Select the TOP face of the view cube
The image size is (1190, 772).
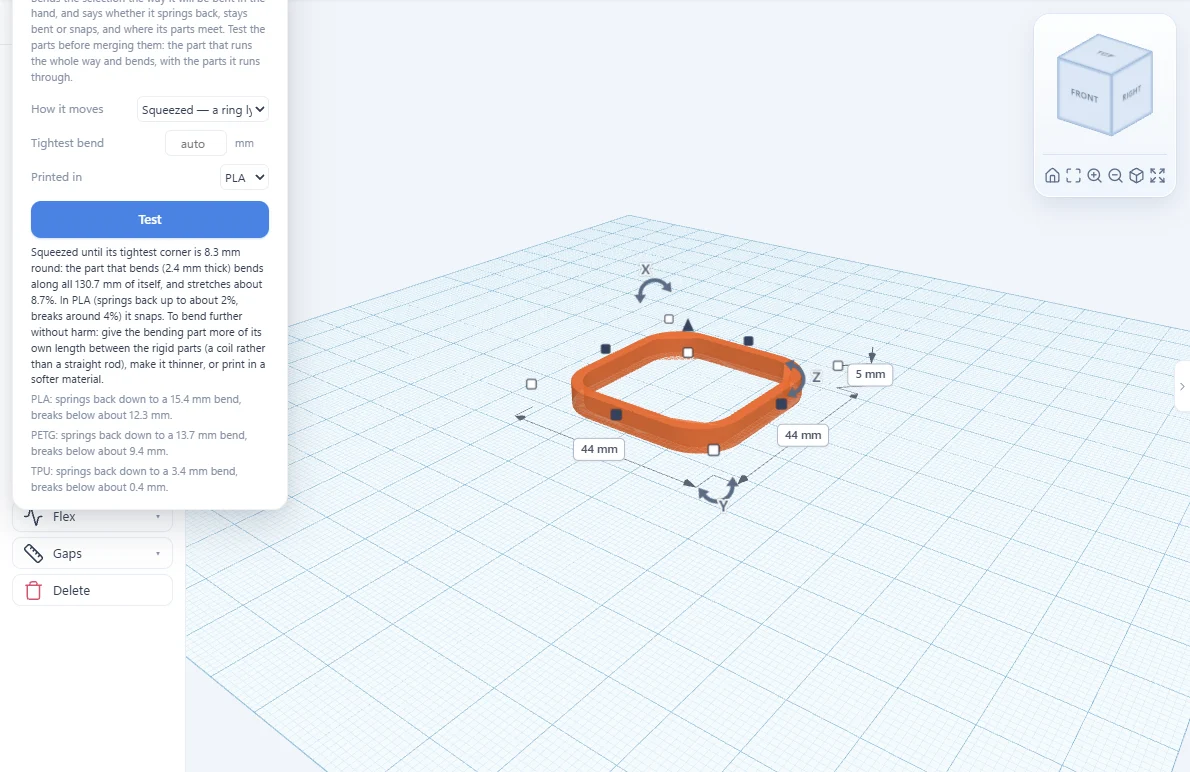(x=1106, y=54)
